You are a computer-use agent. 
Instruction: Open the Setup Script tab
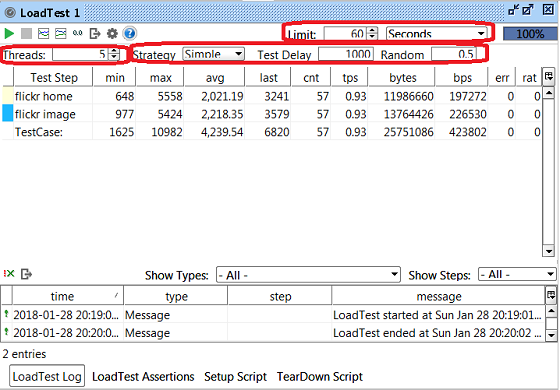pyautogui.click(x=235, y=376)
